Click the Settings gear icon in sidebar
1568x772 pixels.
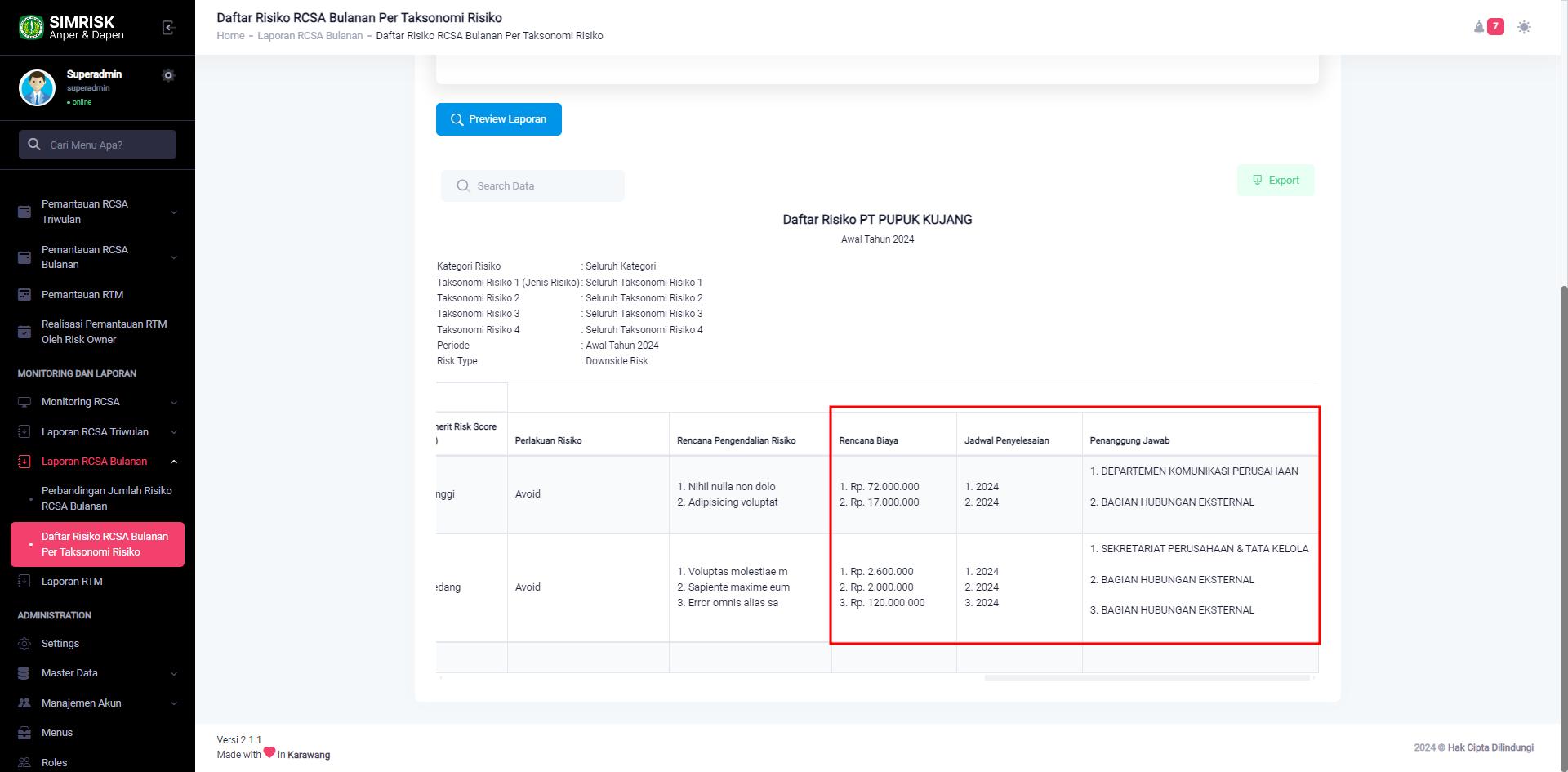(x=24, y=644)
